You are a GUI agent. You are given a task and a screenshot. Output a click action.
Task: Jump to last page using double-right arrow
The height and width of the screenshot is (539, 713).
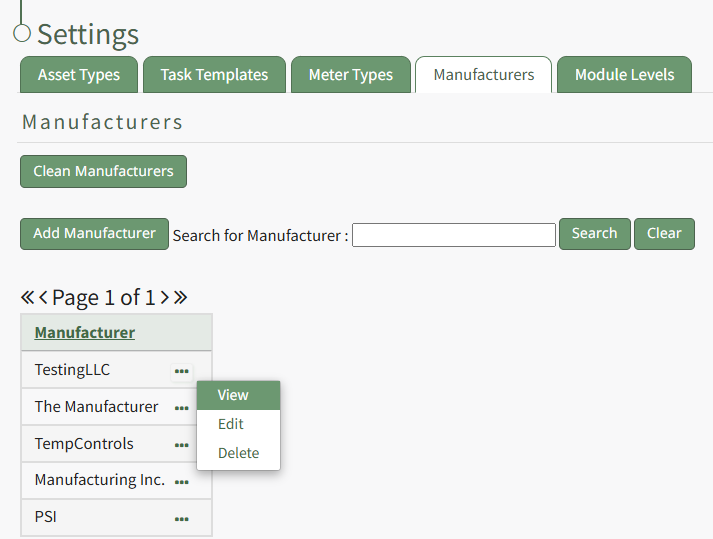pos(180,297)
